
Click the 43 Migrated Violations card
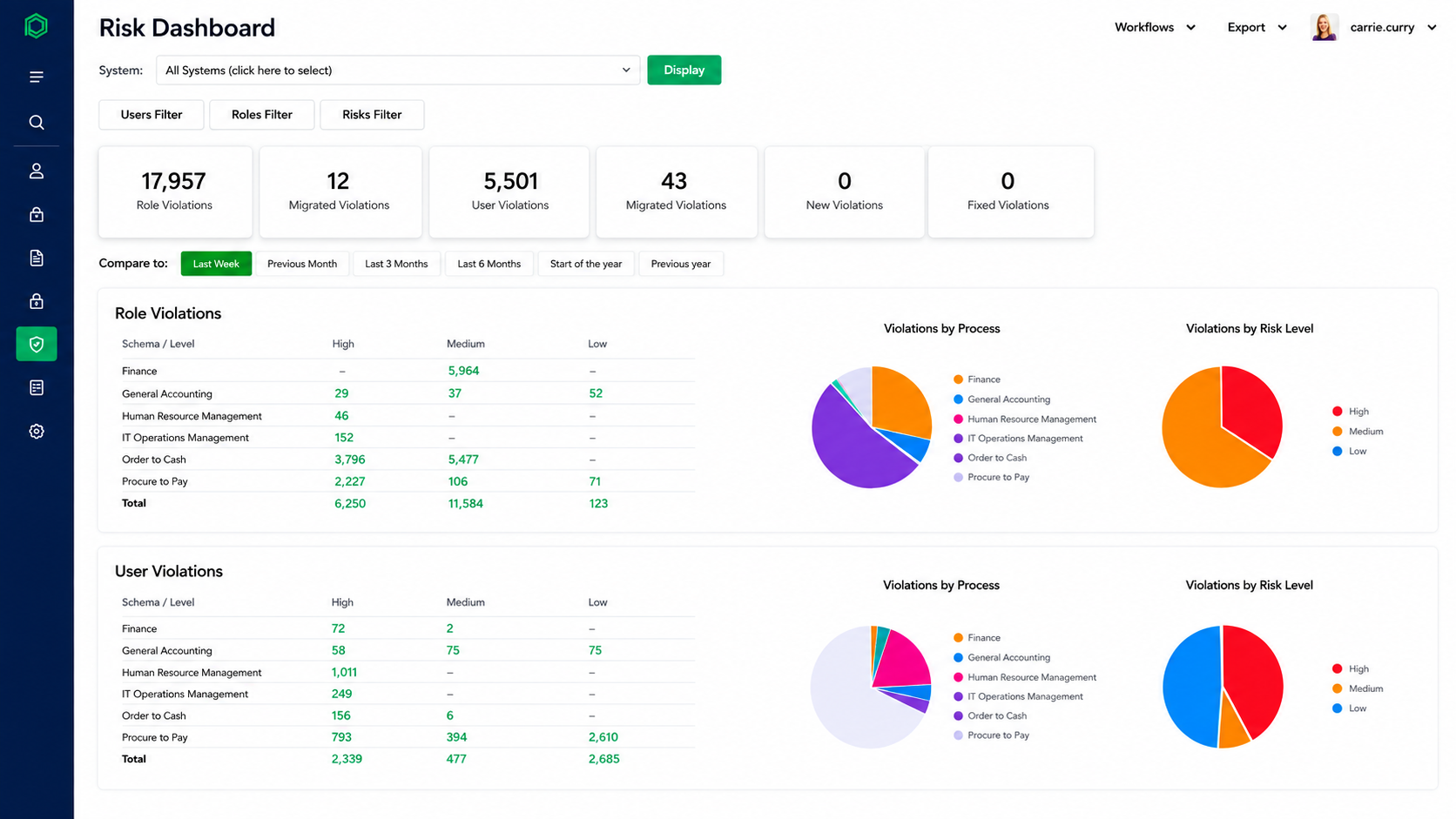[677, 192]
